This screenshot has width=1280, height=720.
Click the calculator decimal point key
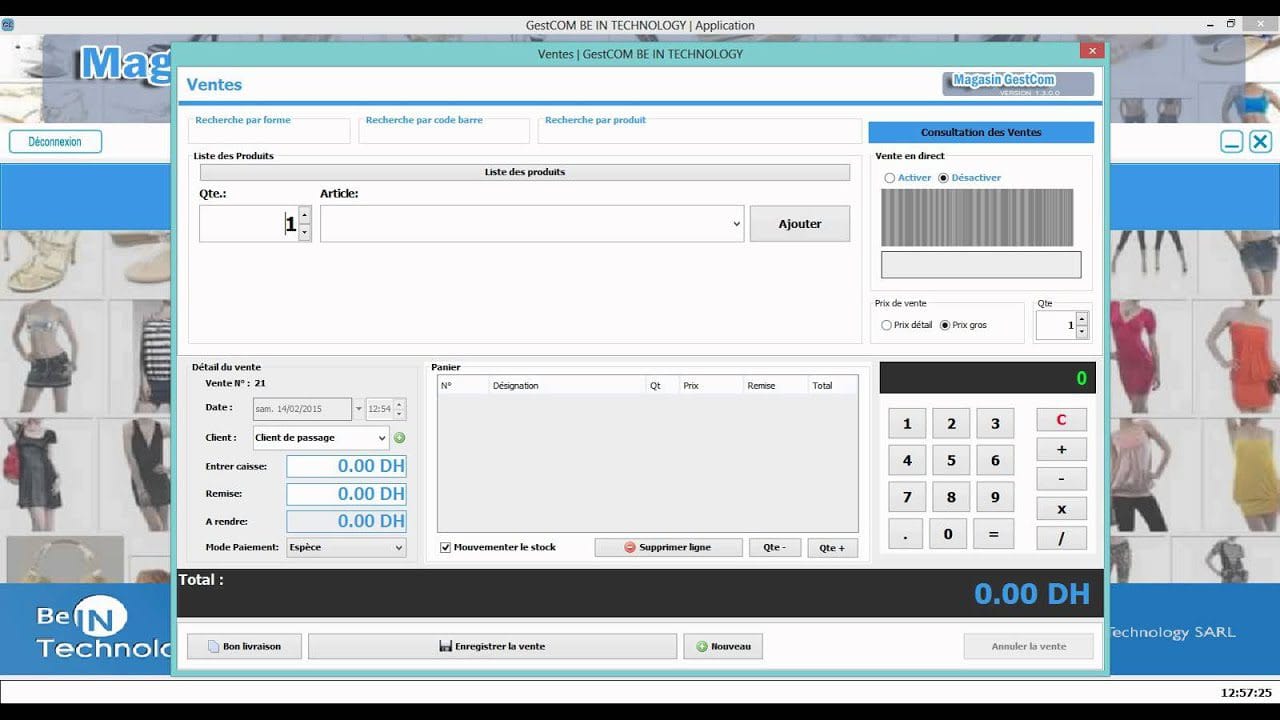[905, 534]
